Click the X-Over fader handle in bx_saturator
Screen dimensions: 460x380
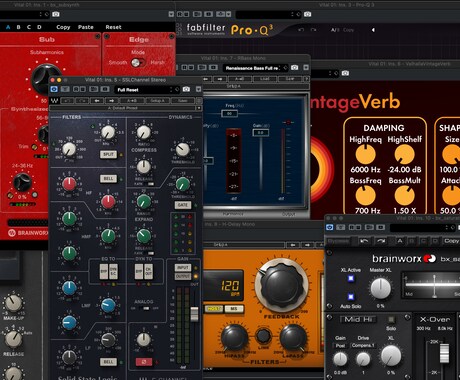pos(444,354)
